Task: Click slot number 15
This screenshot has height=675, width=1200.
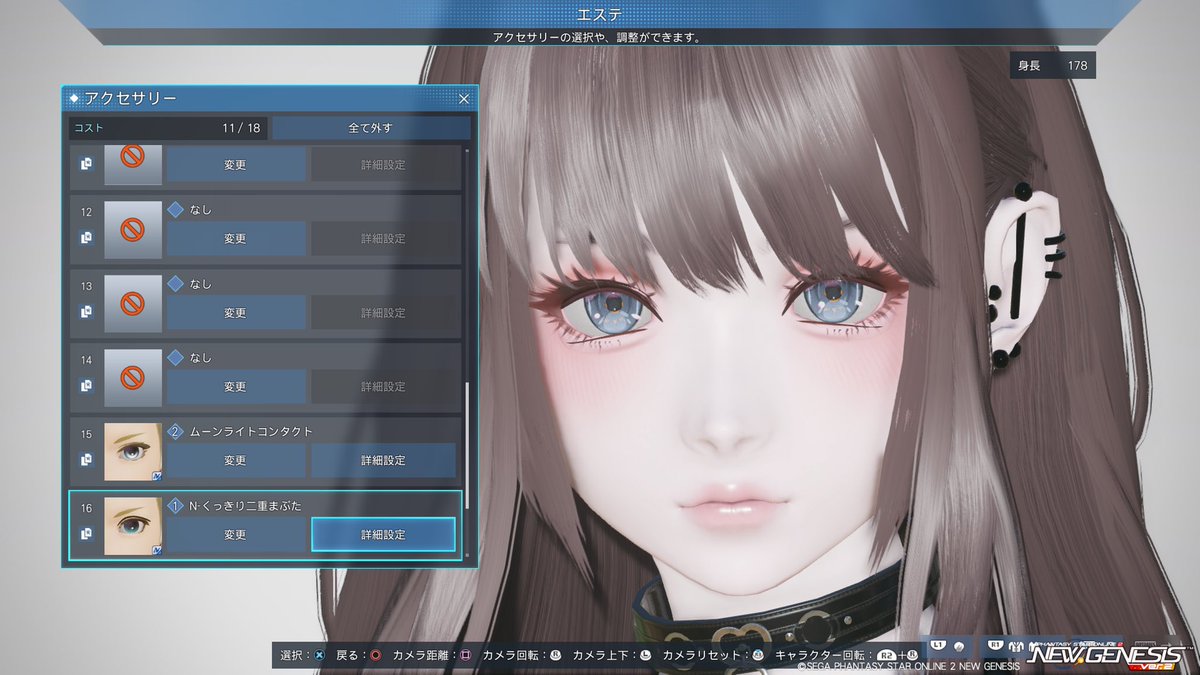Action: [86, 434]
